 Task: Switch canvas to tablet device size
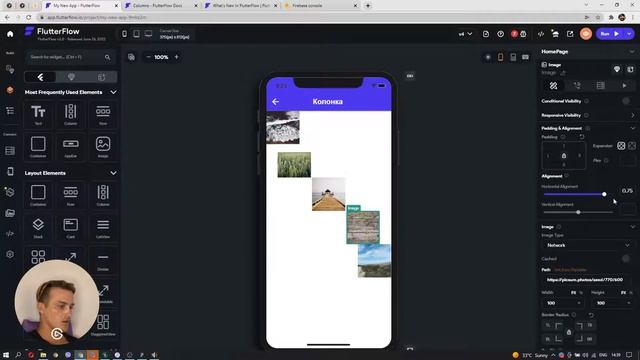(136, 34)
